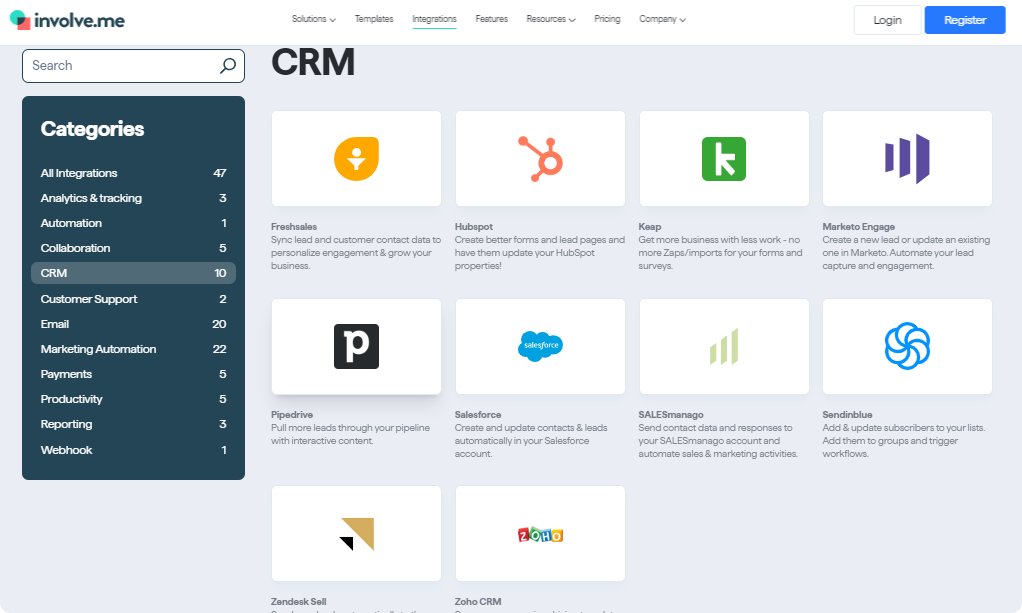The height and width of the screenshot is (613, 1022).
Task: Click the SALESmanago title text
Action: [671, 415]
